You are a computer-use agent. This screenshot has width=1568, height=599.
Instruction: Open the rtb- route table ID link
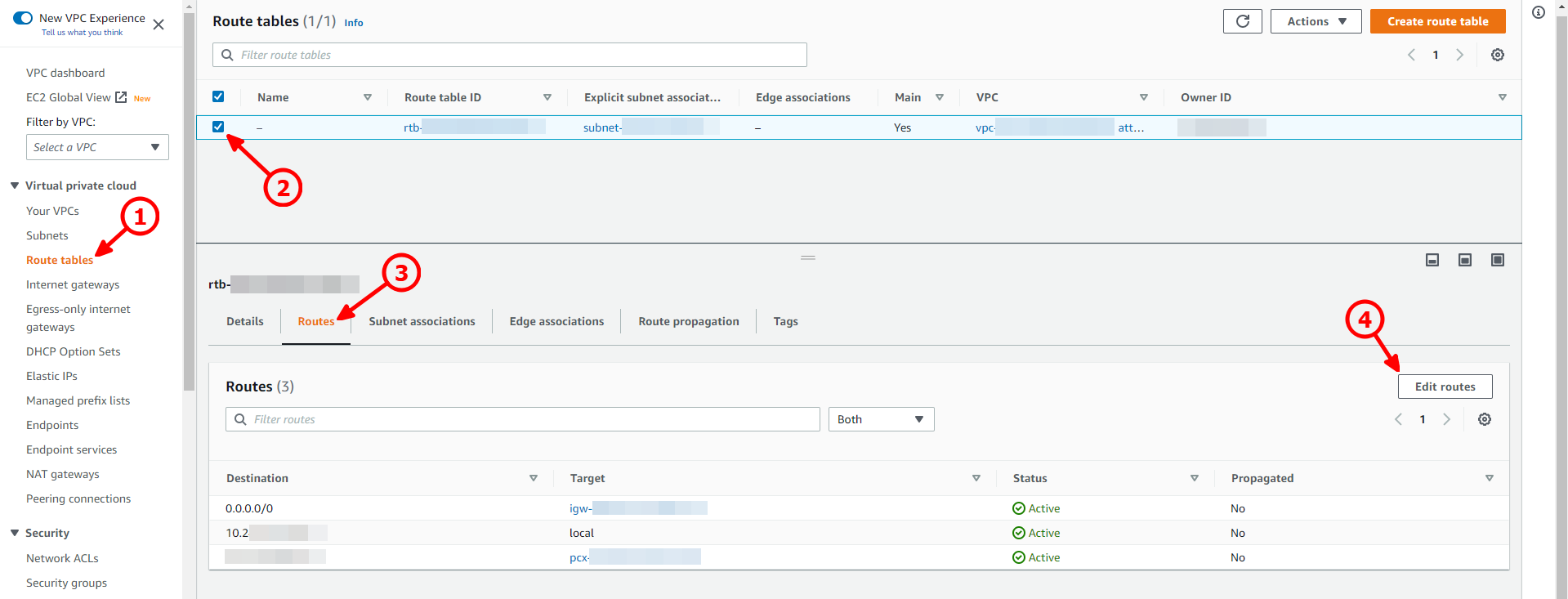pyautogui.click(x=475, y=127)
